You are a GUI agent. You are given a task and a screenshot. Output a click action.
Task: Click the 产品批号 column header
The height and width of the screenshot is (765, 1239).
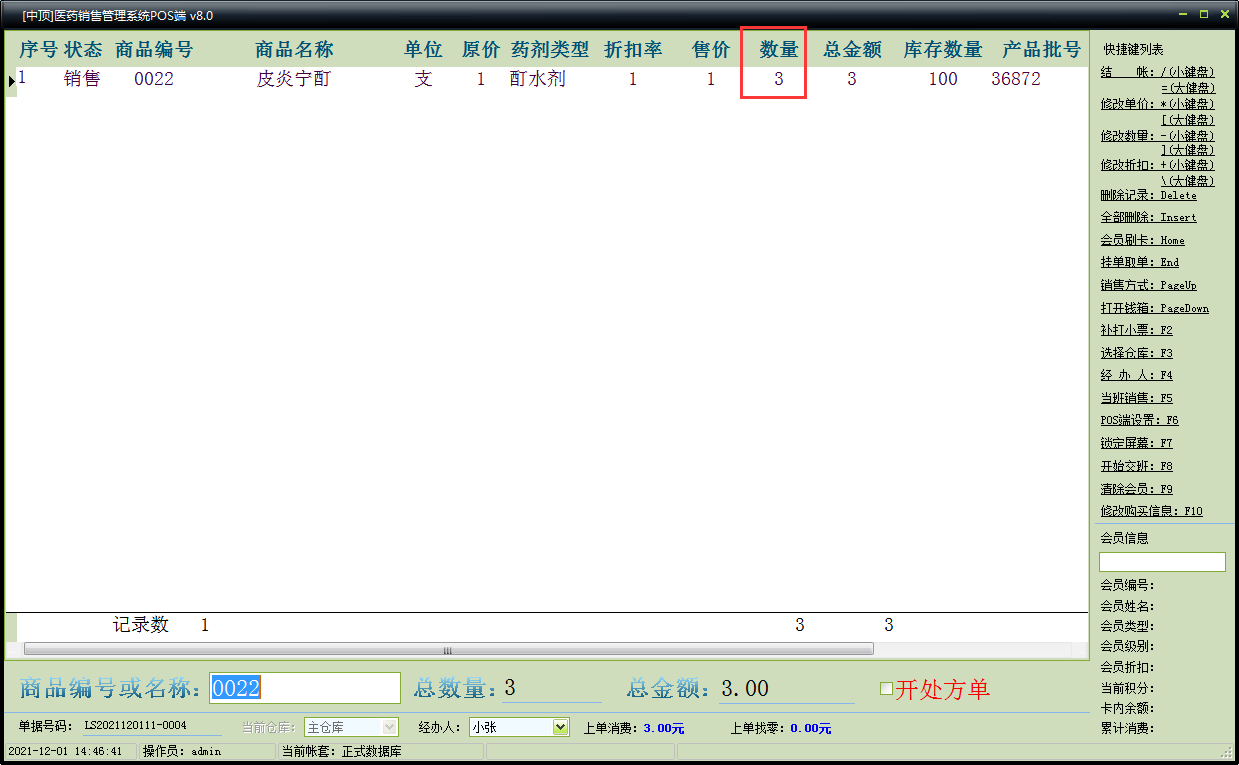1042,50
